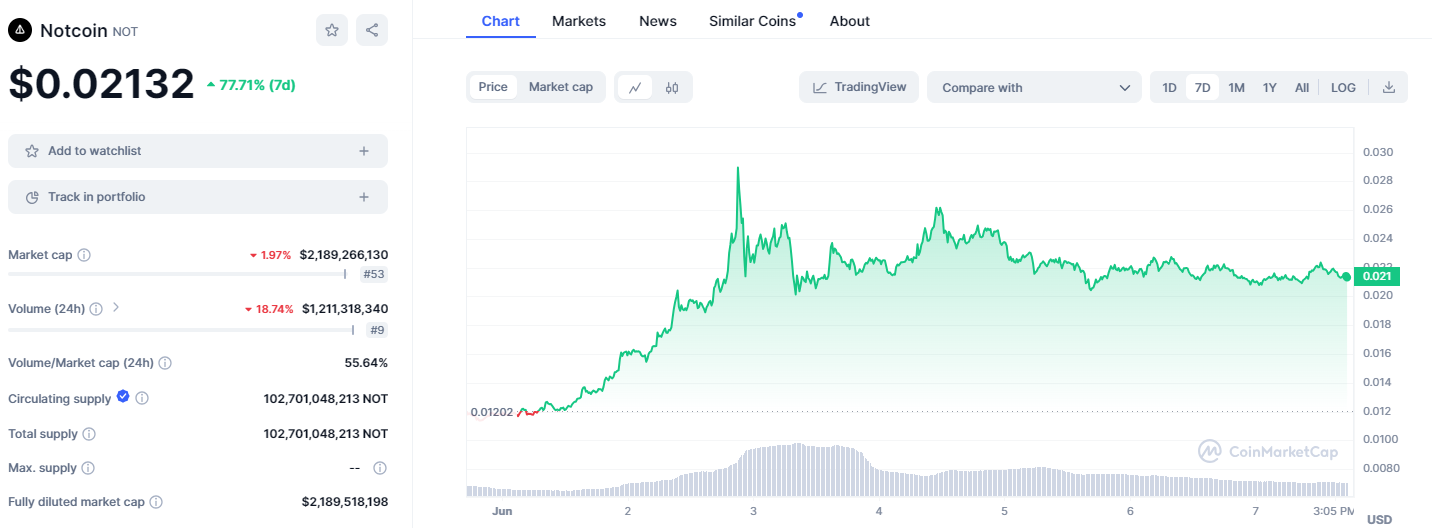Open the Markets tab

coord(579,21)
